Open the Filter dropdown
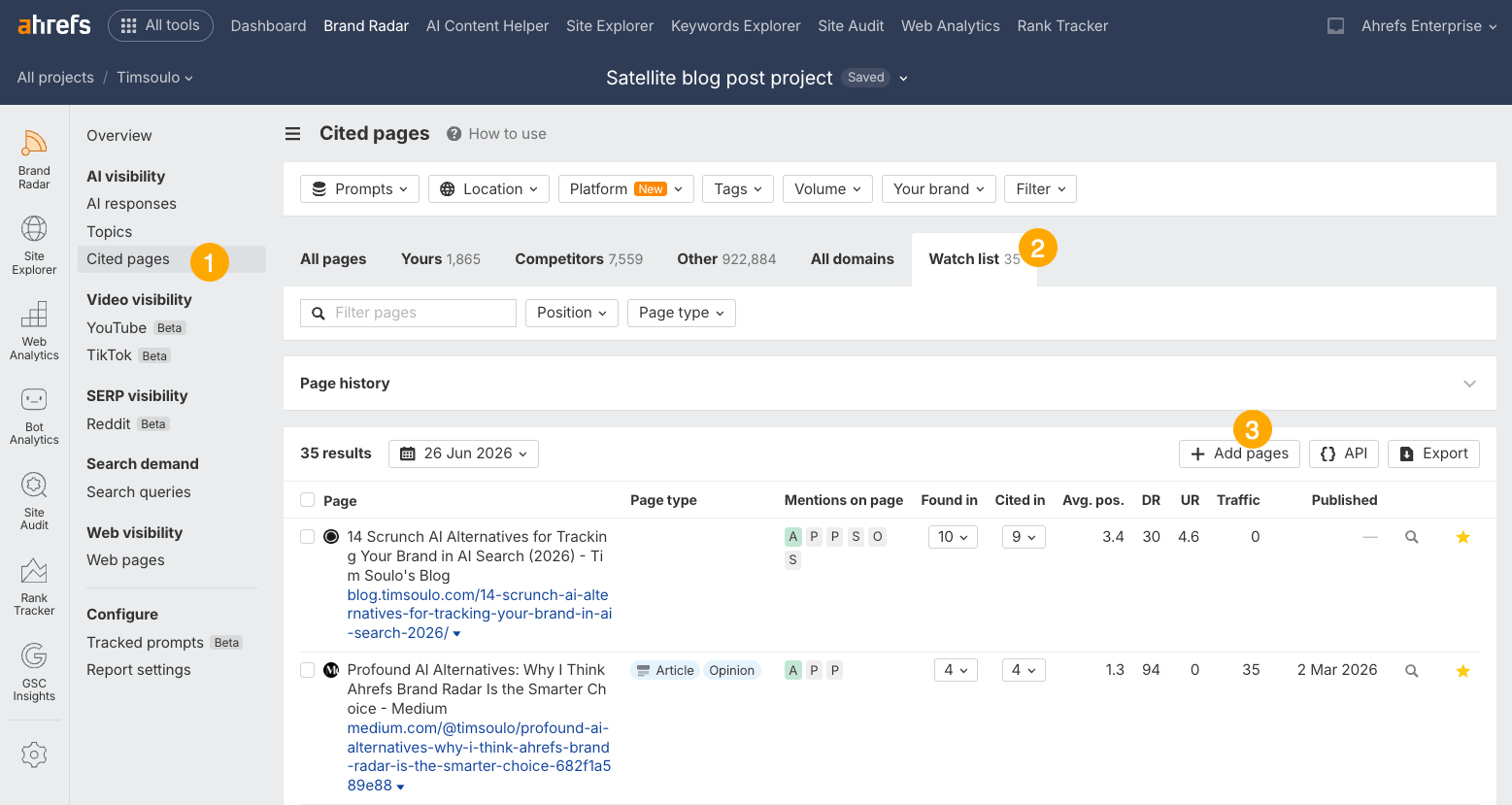 tap(1041, 189)
